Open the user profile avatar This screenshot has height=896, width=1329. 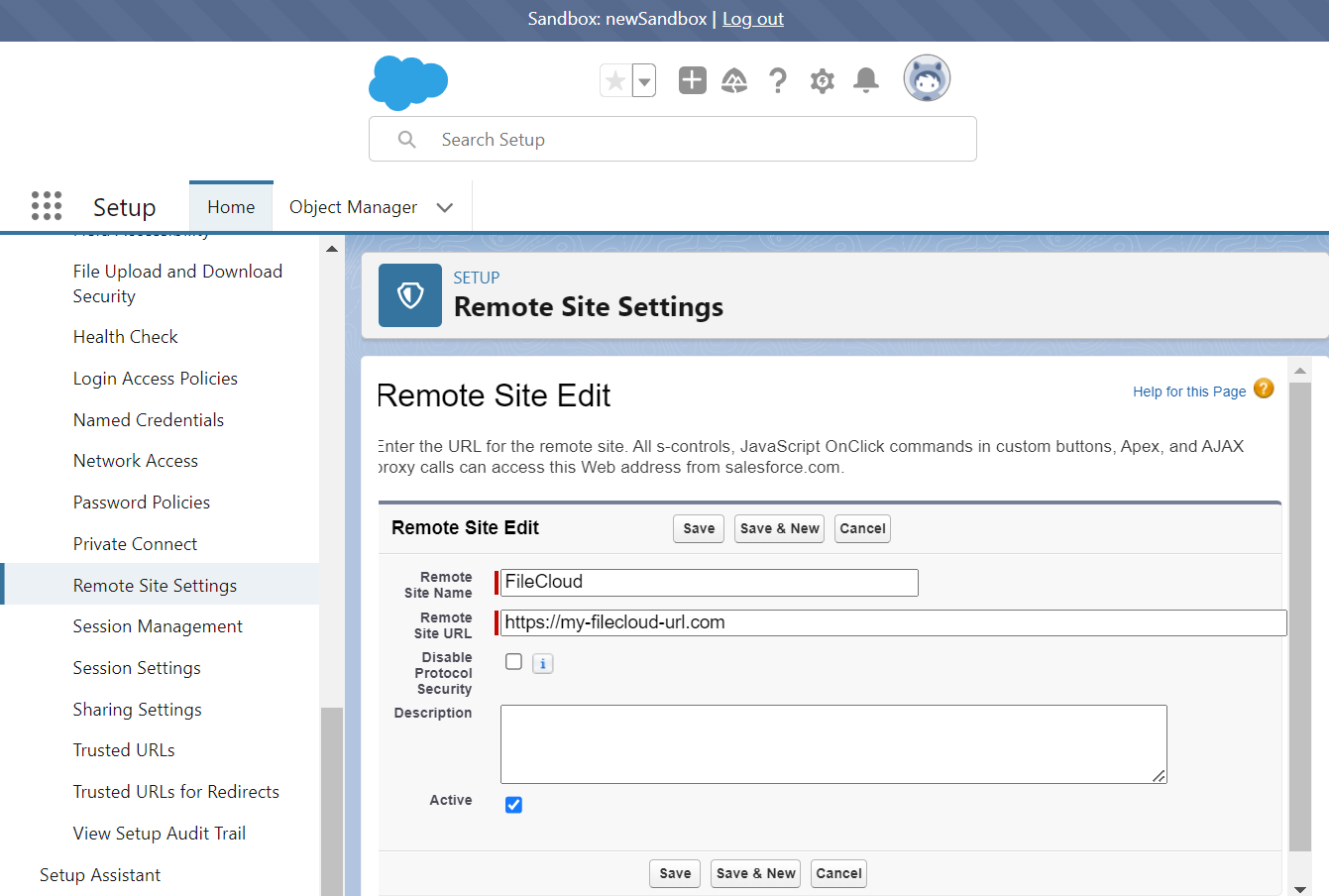927,78
